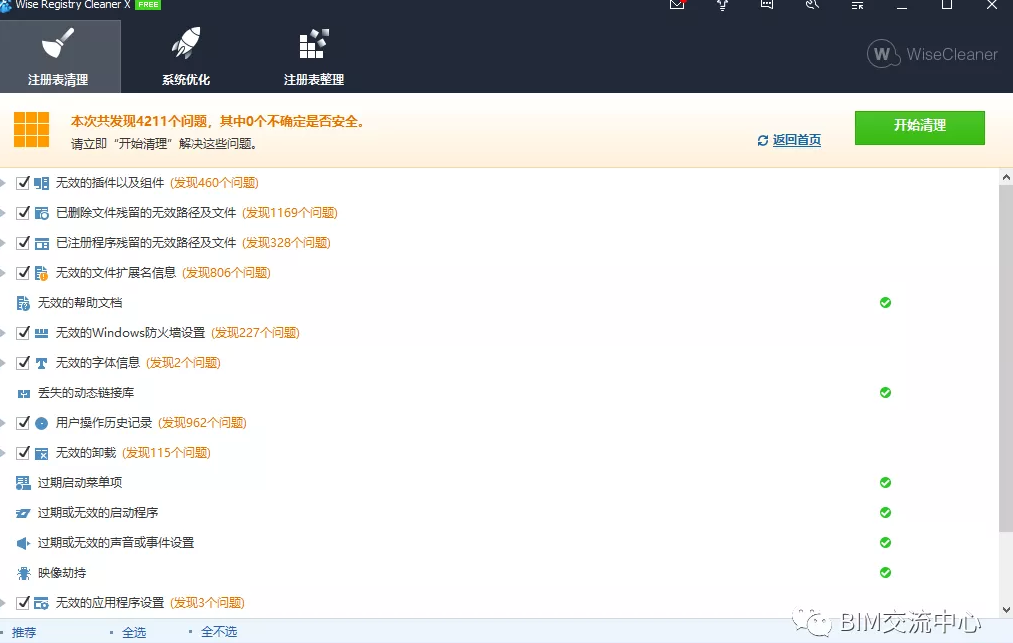Open the mail notifications envelope icon
Image resolution: width=1013 pixels, height=643 pixels.
tap(677, 5)
